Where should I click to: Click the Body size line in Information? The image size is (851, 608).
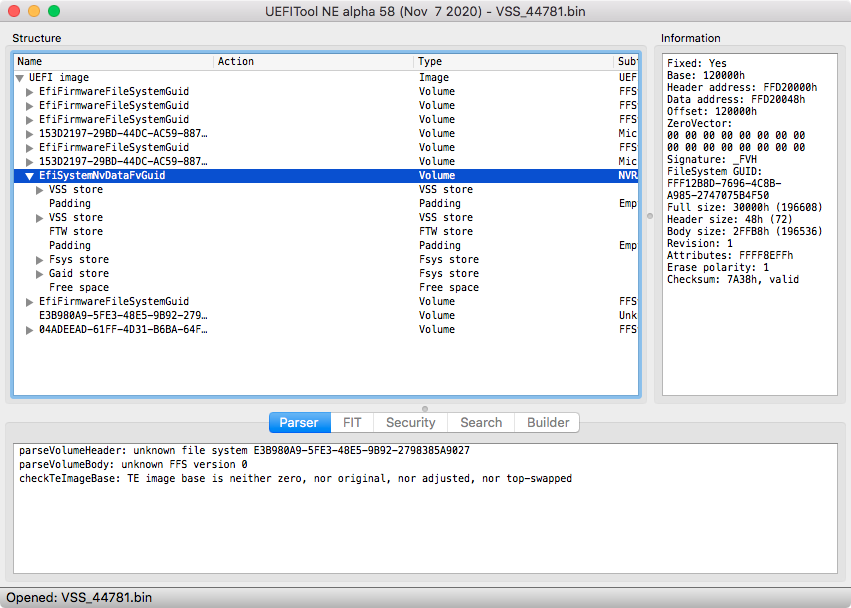click(745, 231)
